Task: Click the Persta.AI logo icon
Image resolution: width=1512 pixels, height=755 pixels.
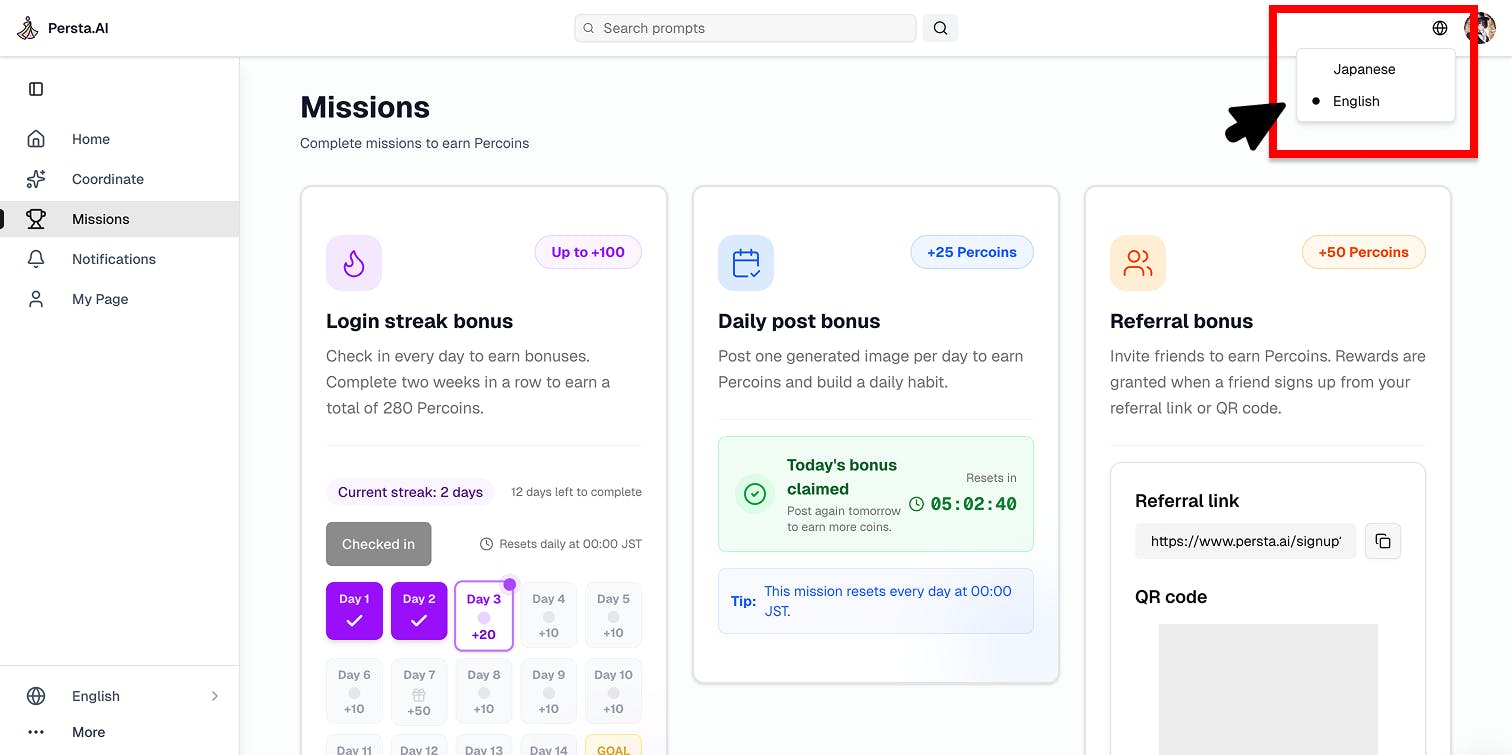Action: pos(28,28)
